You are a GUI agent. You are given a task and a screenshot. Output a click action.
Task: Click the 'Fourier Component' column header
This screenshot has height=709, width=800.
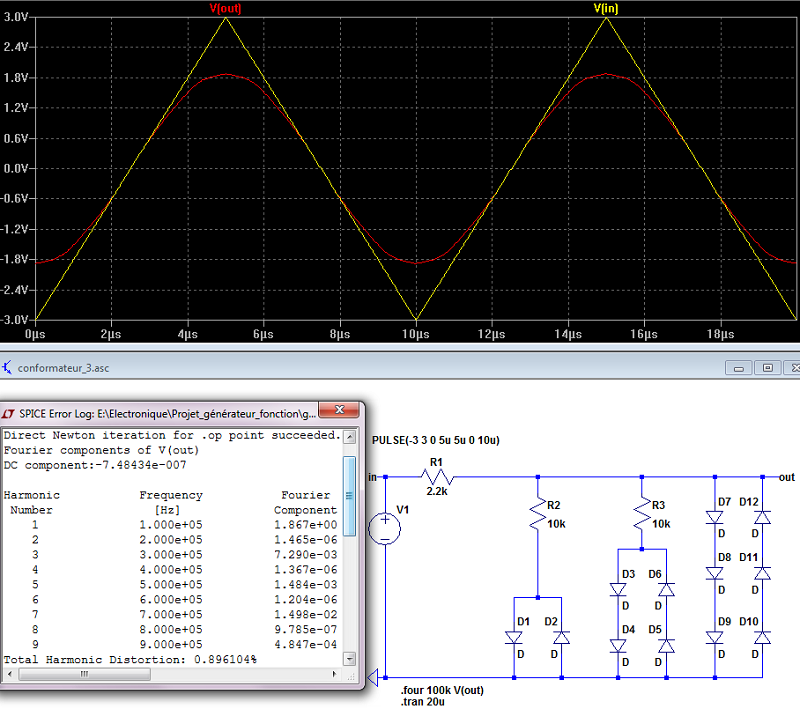pos(306,502)
